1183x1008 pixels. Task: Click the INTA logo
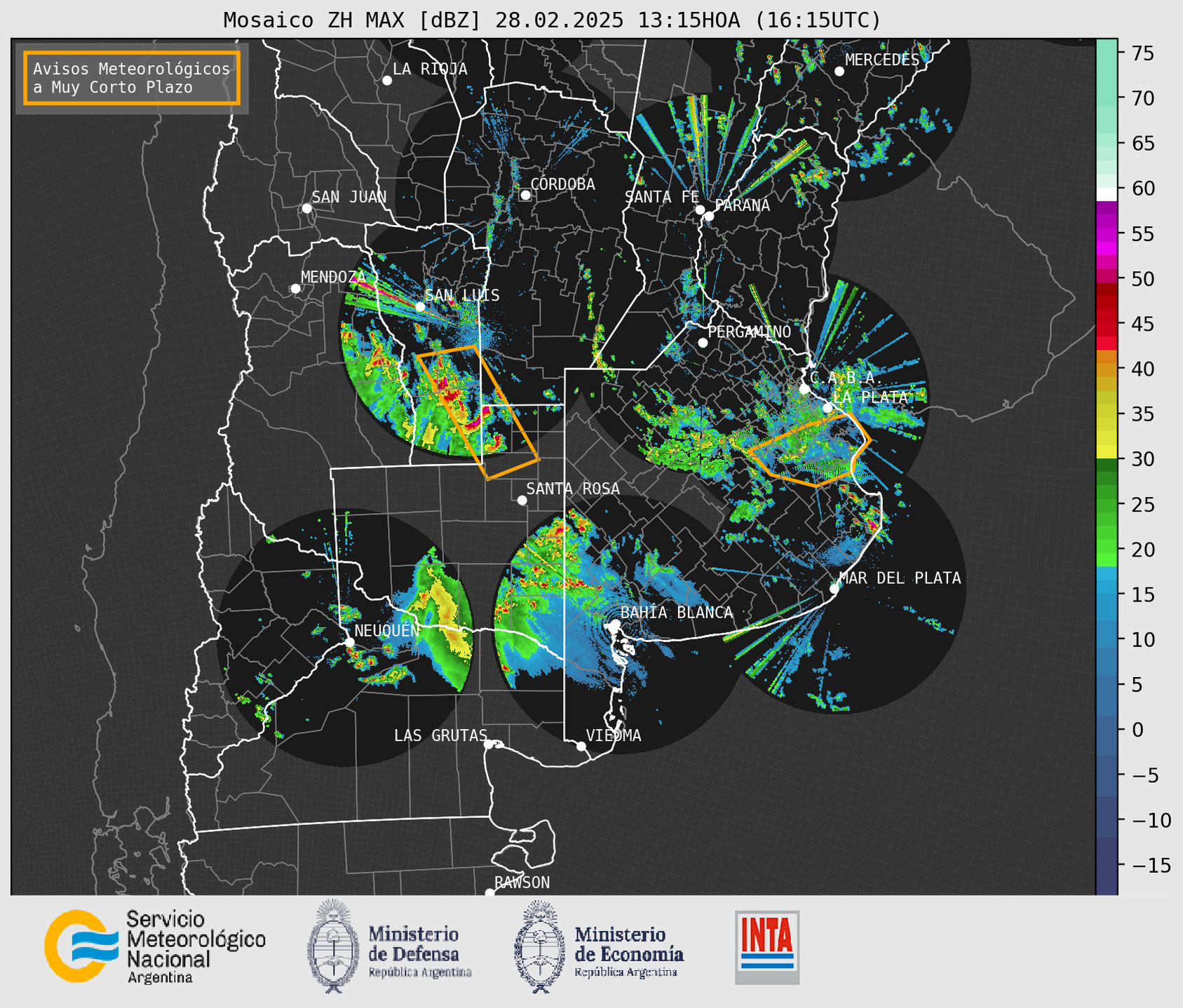coord(767,947)
